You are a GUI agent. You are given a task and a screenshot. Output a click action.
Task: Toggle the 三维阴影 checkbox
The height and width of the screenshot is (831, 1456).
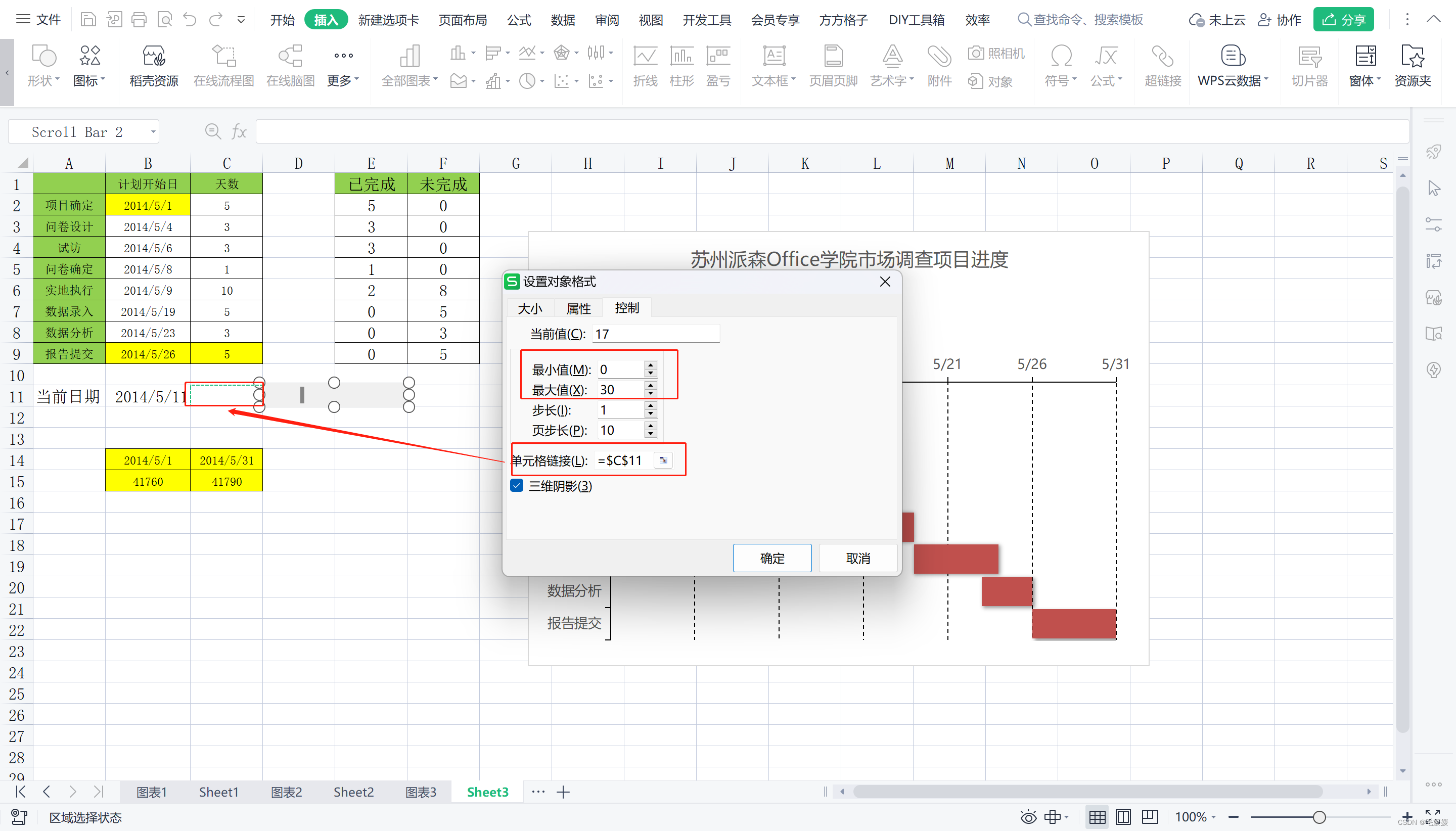517,486
